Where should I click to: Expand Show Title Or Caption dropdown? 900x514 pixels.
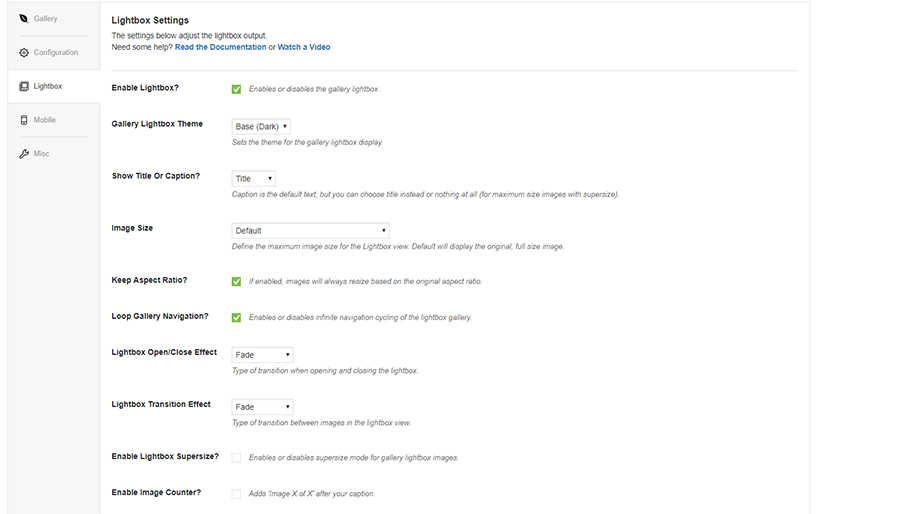pyautogui.click(x=253, y=179)
